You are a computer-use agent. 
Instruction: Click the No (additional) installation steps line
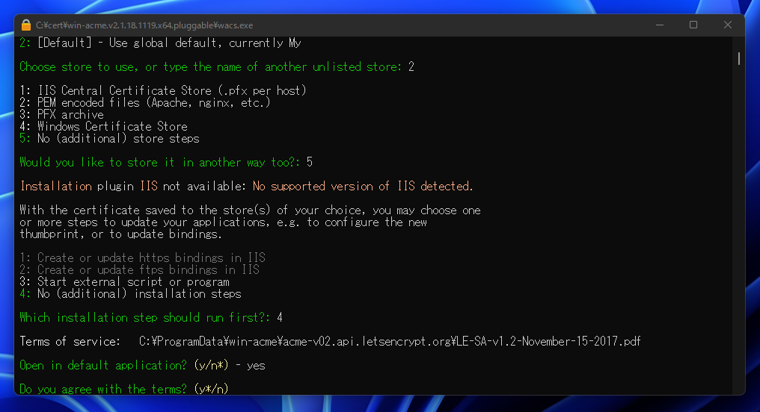(x=130, y=294)
